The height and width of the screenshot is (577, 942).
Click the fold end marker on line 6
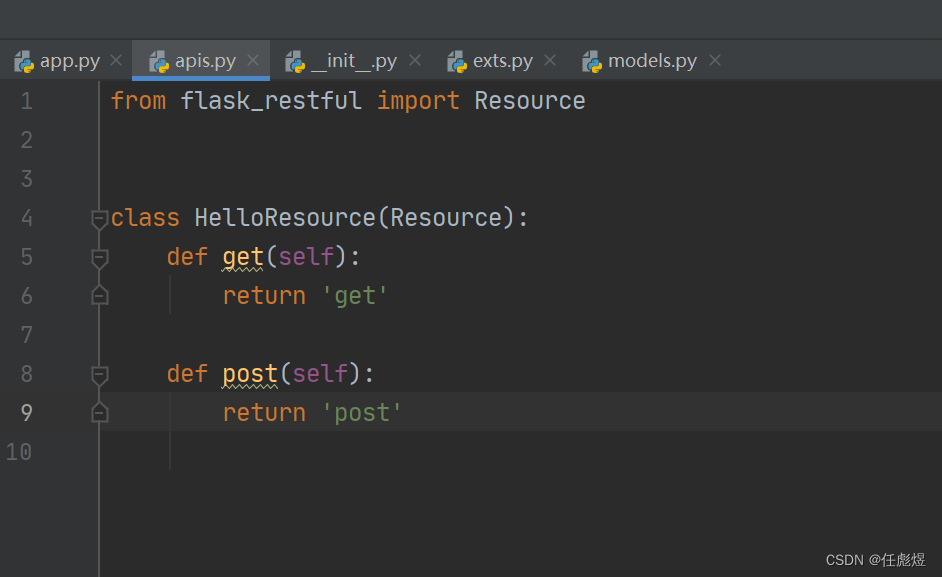click(99, 295)
